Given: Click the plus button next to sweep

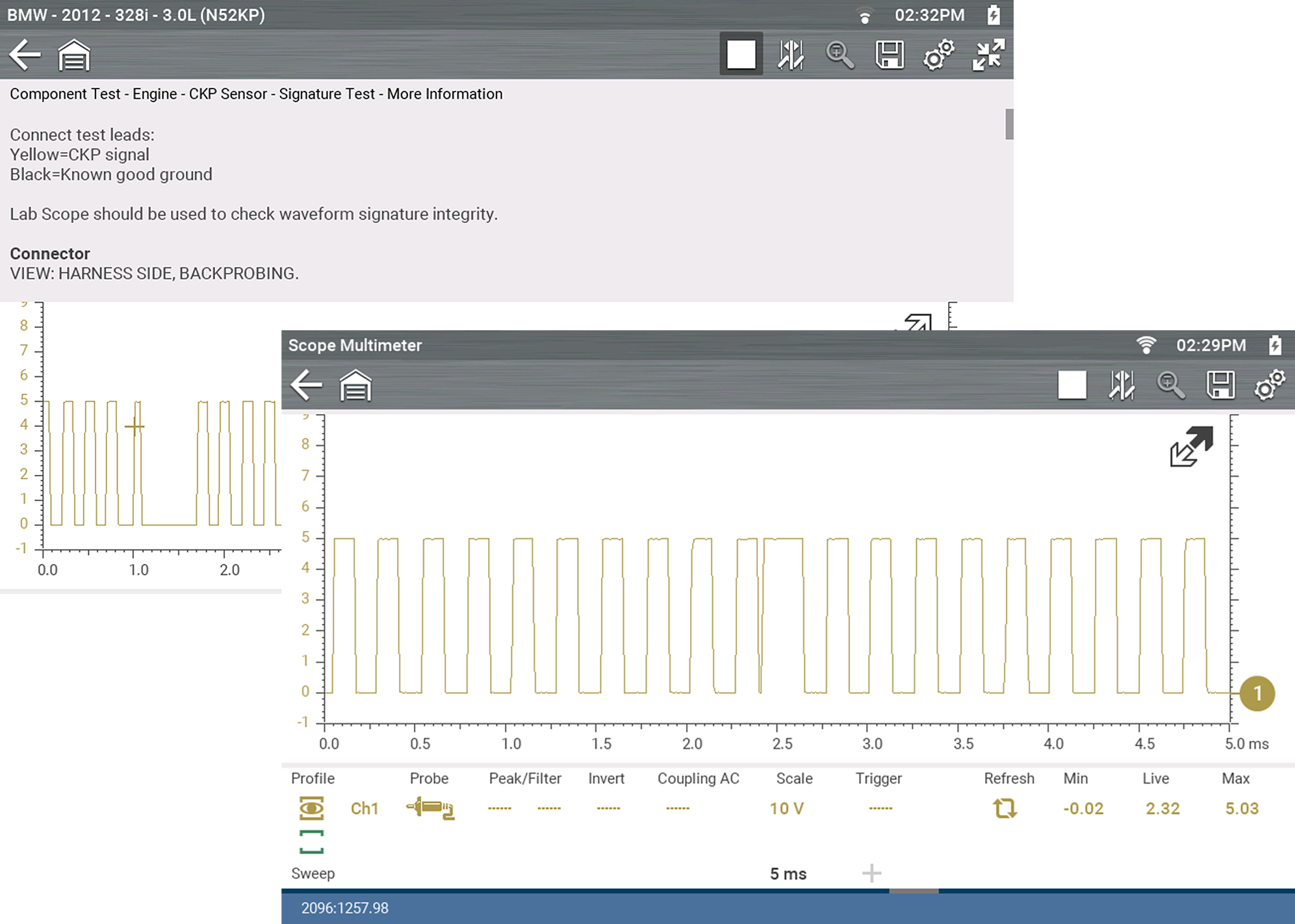Looking at the screenshot, I should 871,873.
